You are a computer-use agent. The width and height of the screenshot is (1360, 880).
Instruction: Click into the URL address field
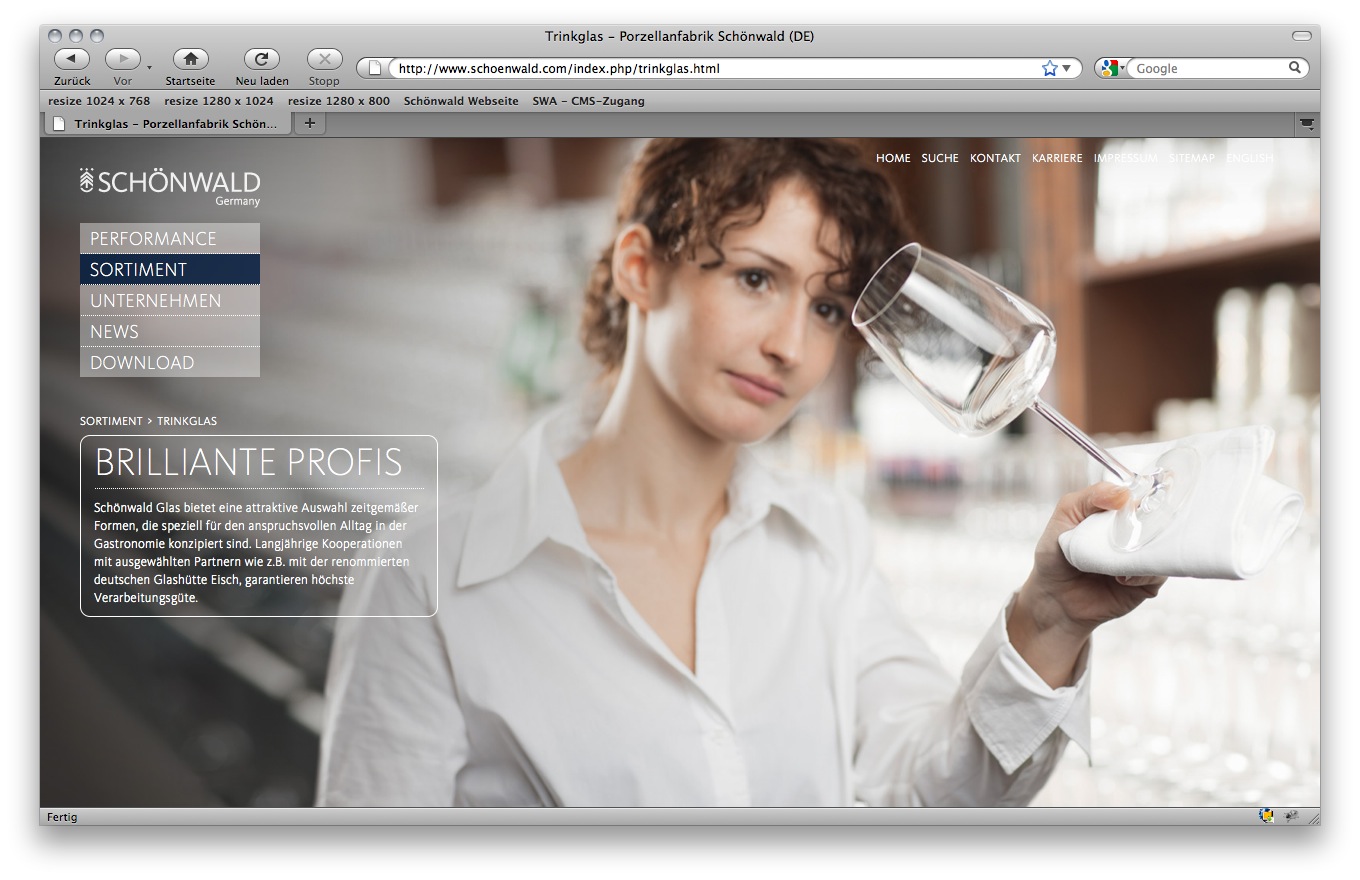click(x=700, y=69)
